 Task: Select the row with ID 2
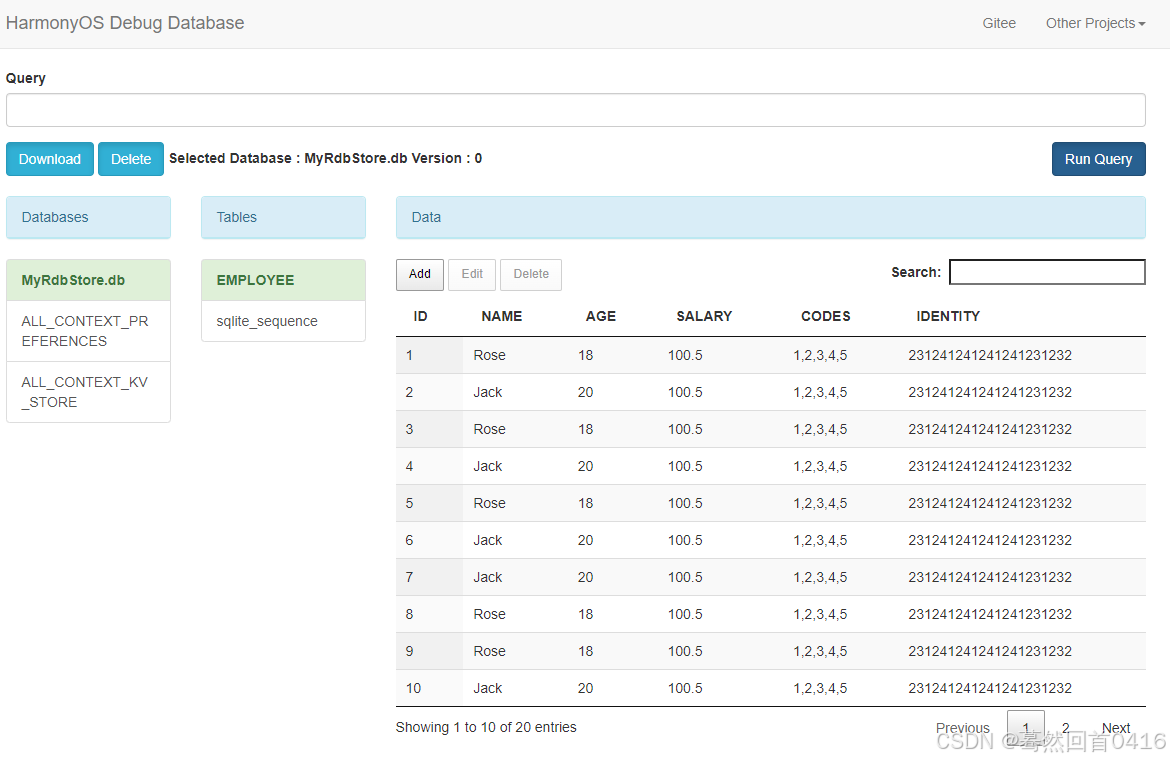coord(771,392)
